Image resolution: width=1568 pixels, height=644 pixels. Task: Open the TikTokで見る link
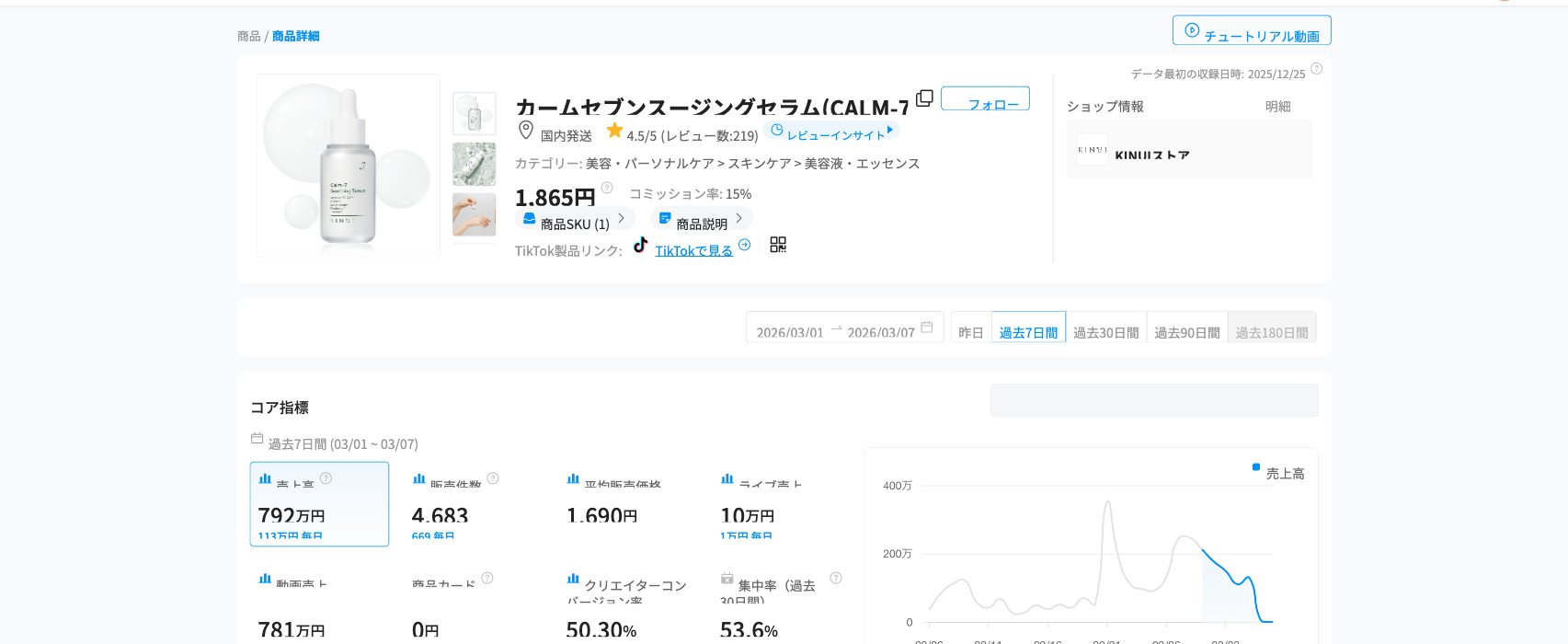tap(693, 250)
